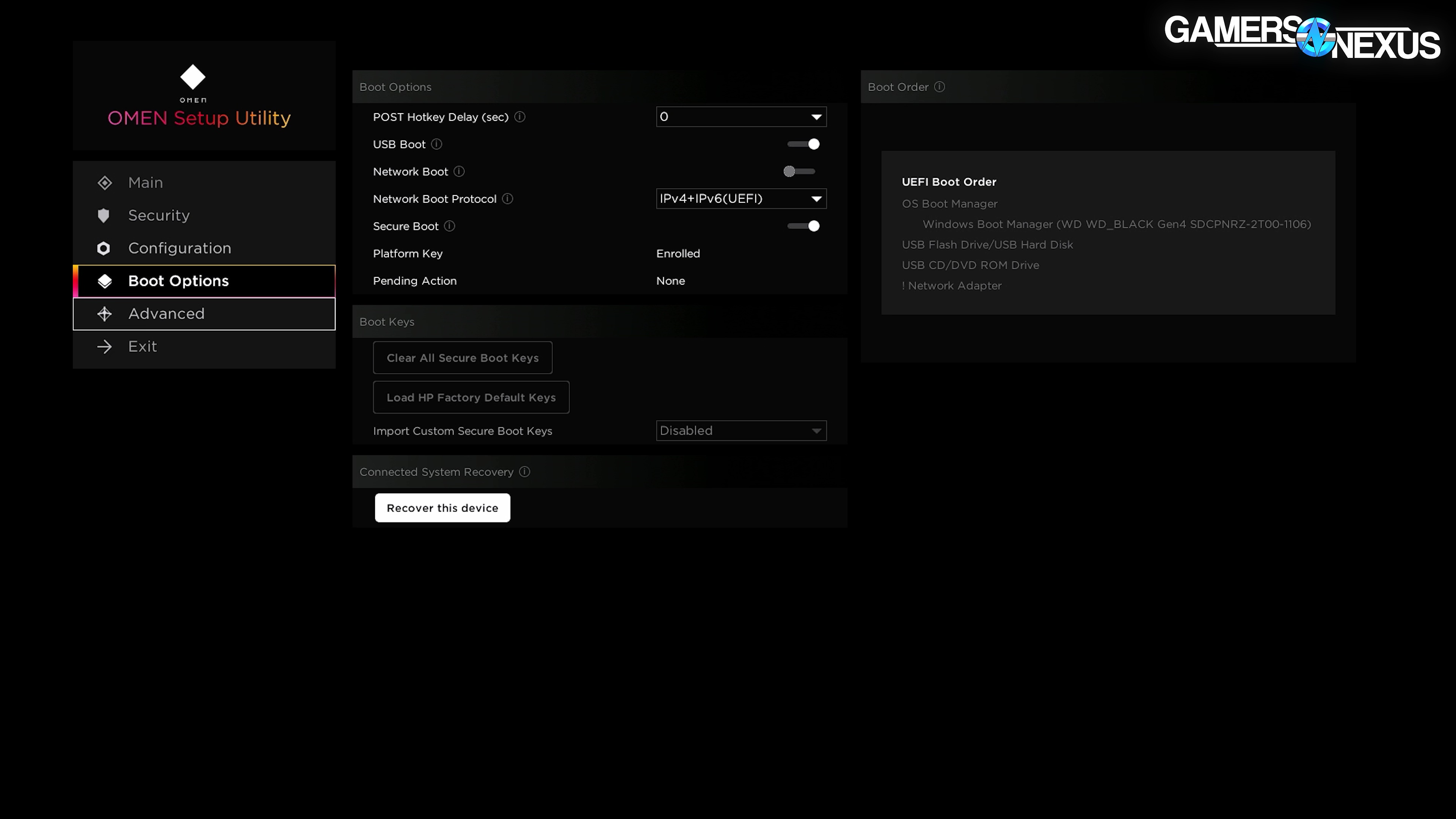Viewport: 1456px width, 819px height.
Task: Select the Windows Boot Manager entry
Action: (x=1117, y=224)
